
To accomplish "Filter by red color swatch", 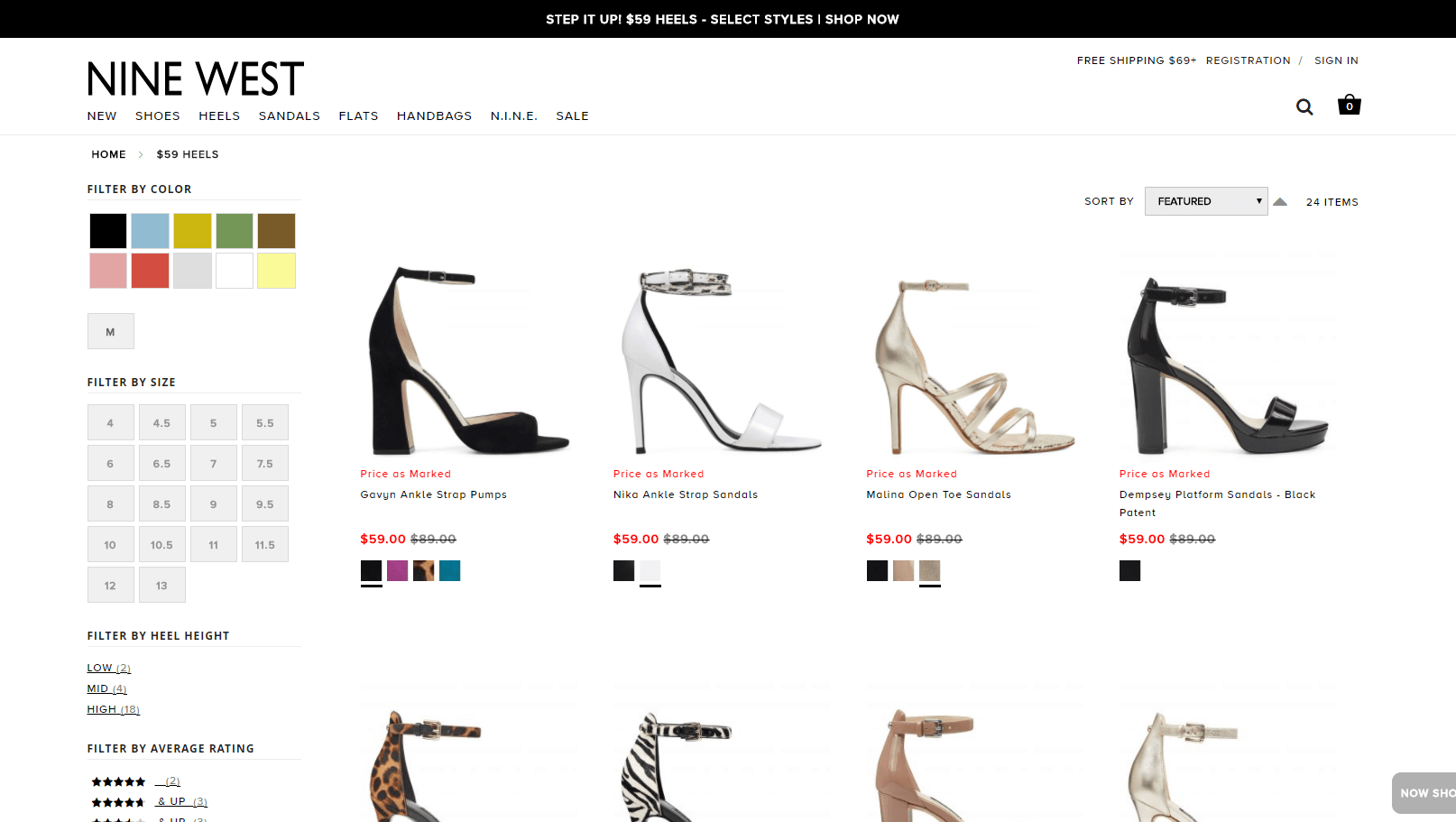I will tap(150, 271).
